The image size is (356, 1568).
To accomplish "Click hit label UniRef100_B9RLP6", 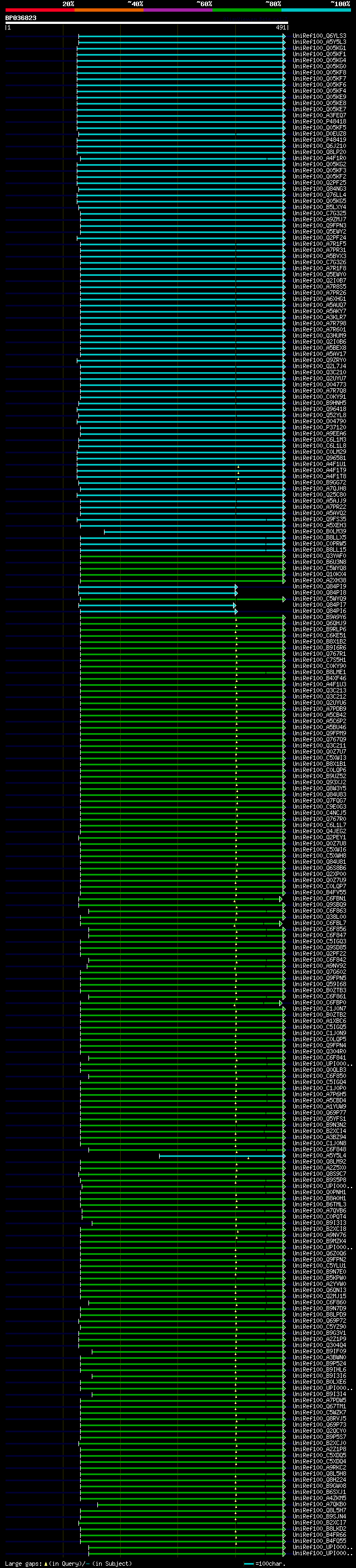I will point(319,629).
